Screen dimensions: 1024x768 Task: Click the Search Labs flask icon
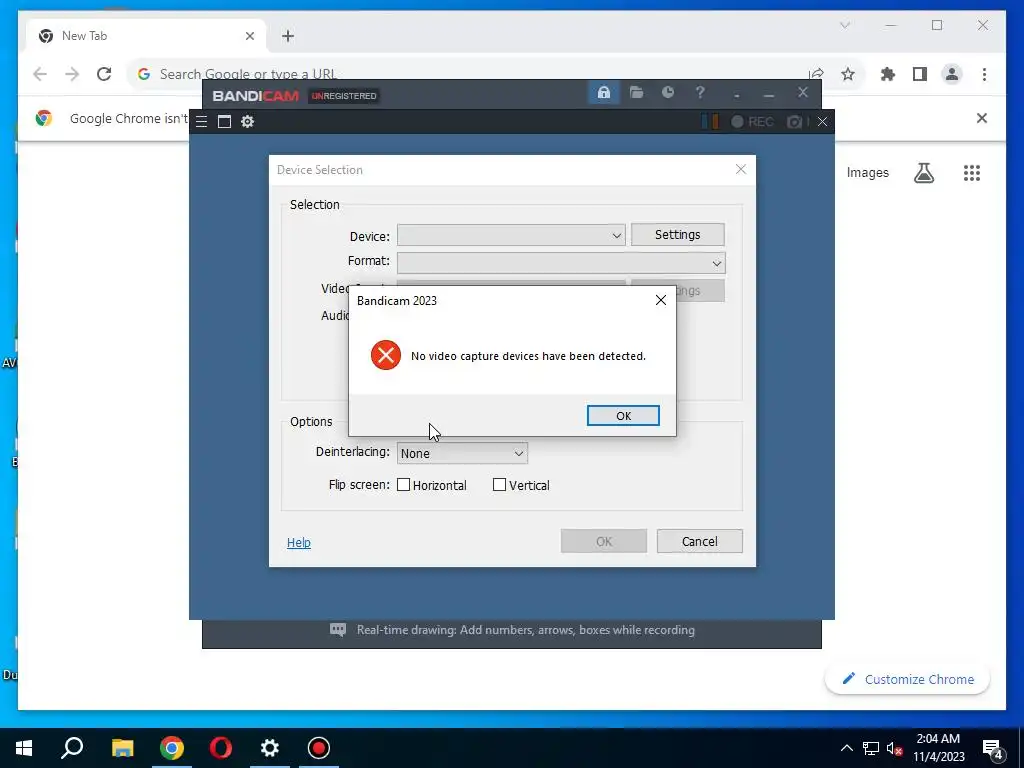[923, 172]
